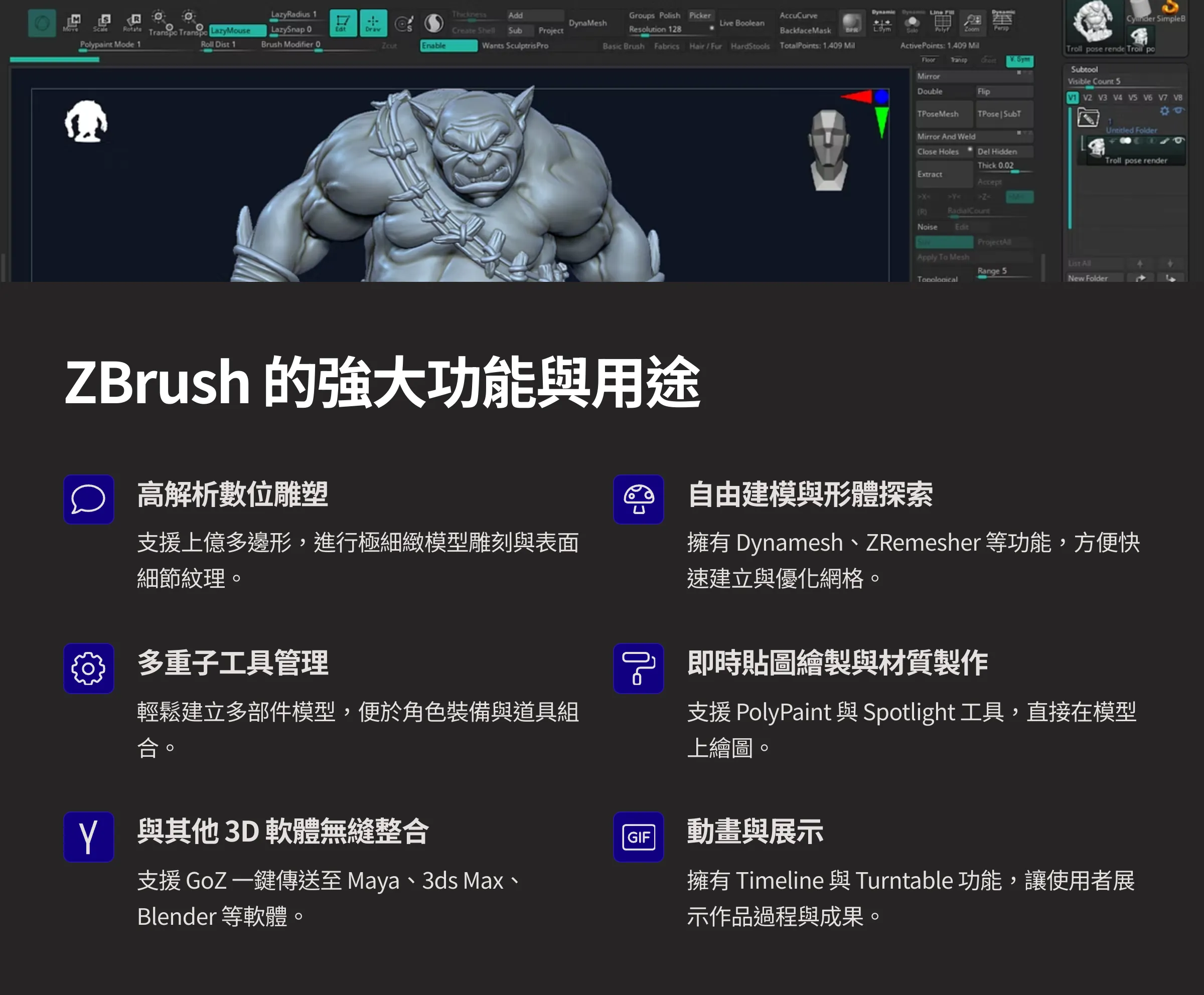Click the brush target icon beside Draw
This screenshot has width=1204, height=995.
(404, 24)
